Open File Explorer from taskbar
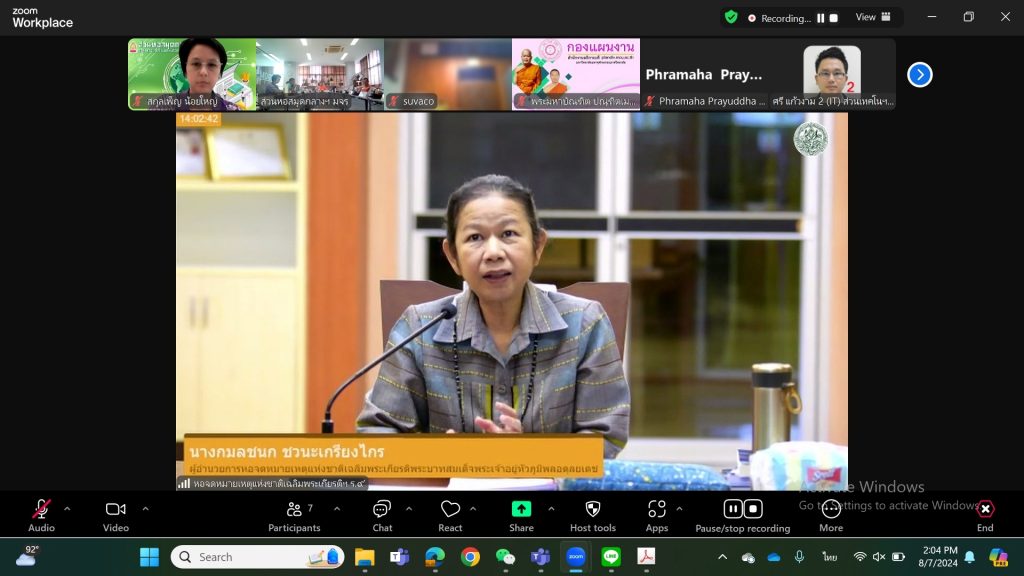 [364, 557]
